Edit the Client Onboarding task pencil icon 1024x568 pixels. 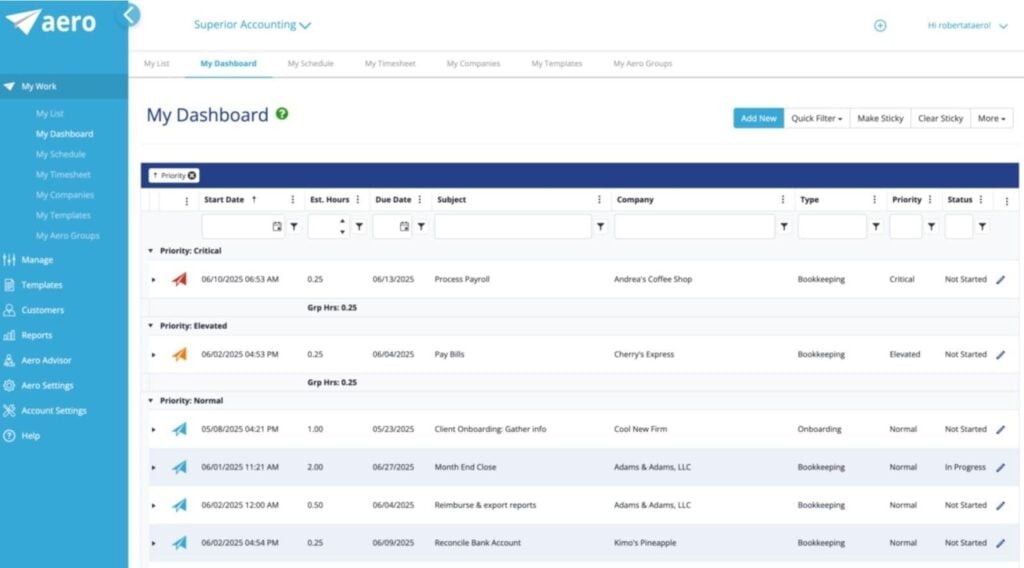(x=1000, y=430)
